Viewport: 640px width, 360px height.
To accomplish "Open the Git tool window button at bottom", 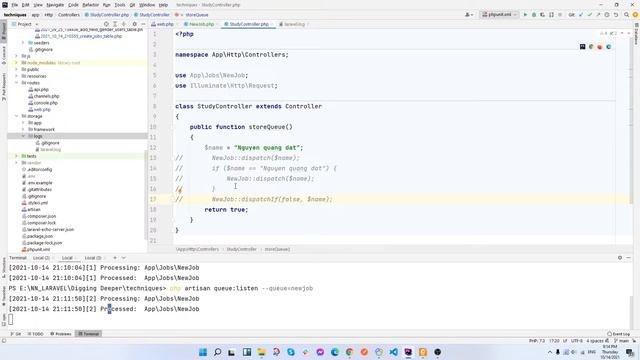I will (x=16, y=334).
